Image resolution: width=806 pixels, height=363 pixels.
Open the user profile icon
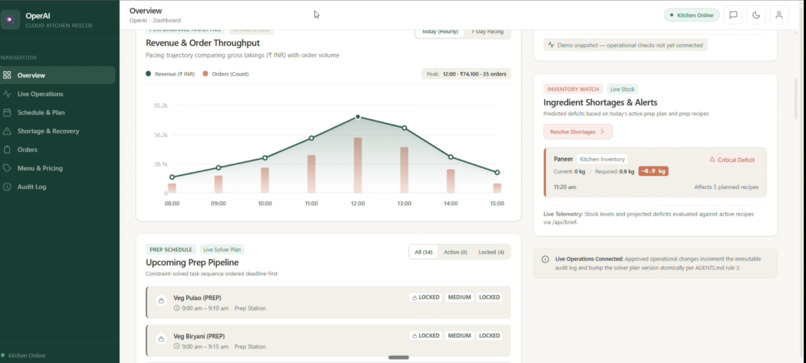(x=779, y=15)
